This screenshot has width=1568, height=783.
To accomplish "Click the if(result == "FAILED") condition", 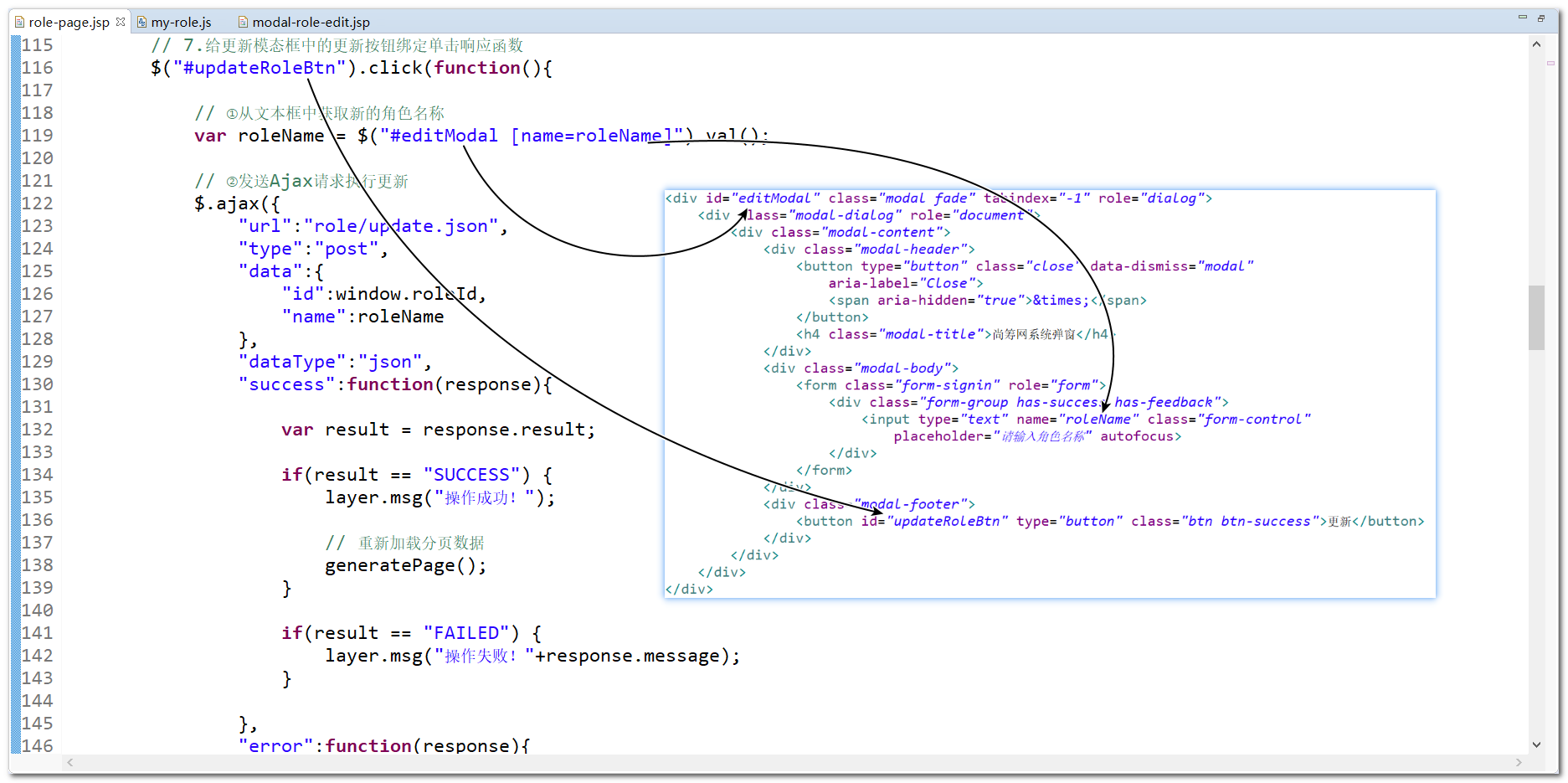I will pos(412,633).
